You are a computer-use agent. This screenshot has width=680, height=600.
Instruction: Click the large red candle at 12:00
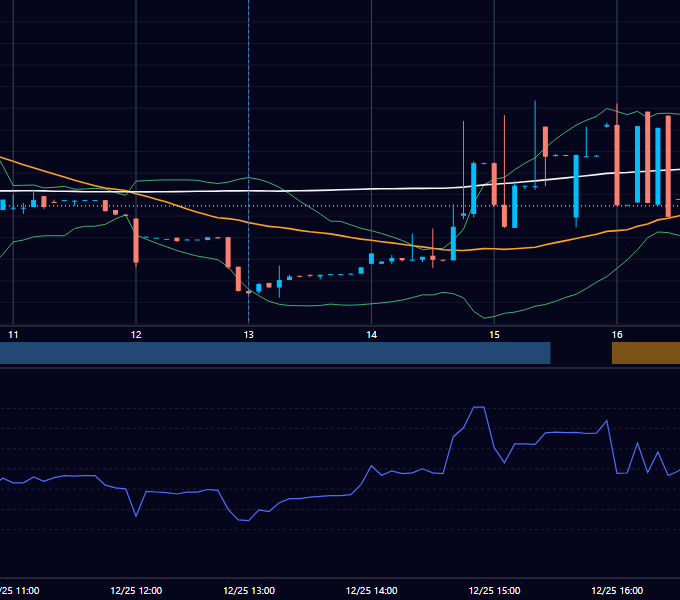pos(136,241)
